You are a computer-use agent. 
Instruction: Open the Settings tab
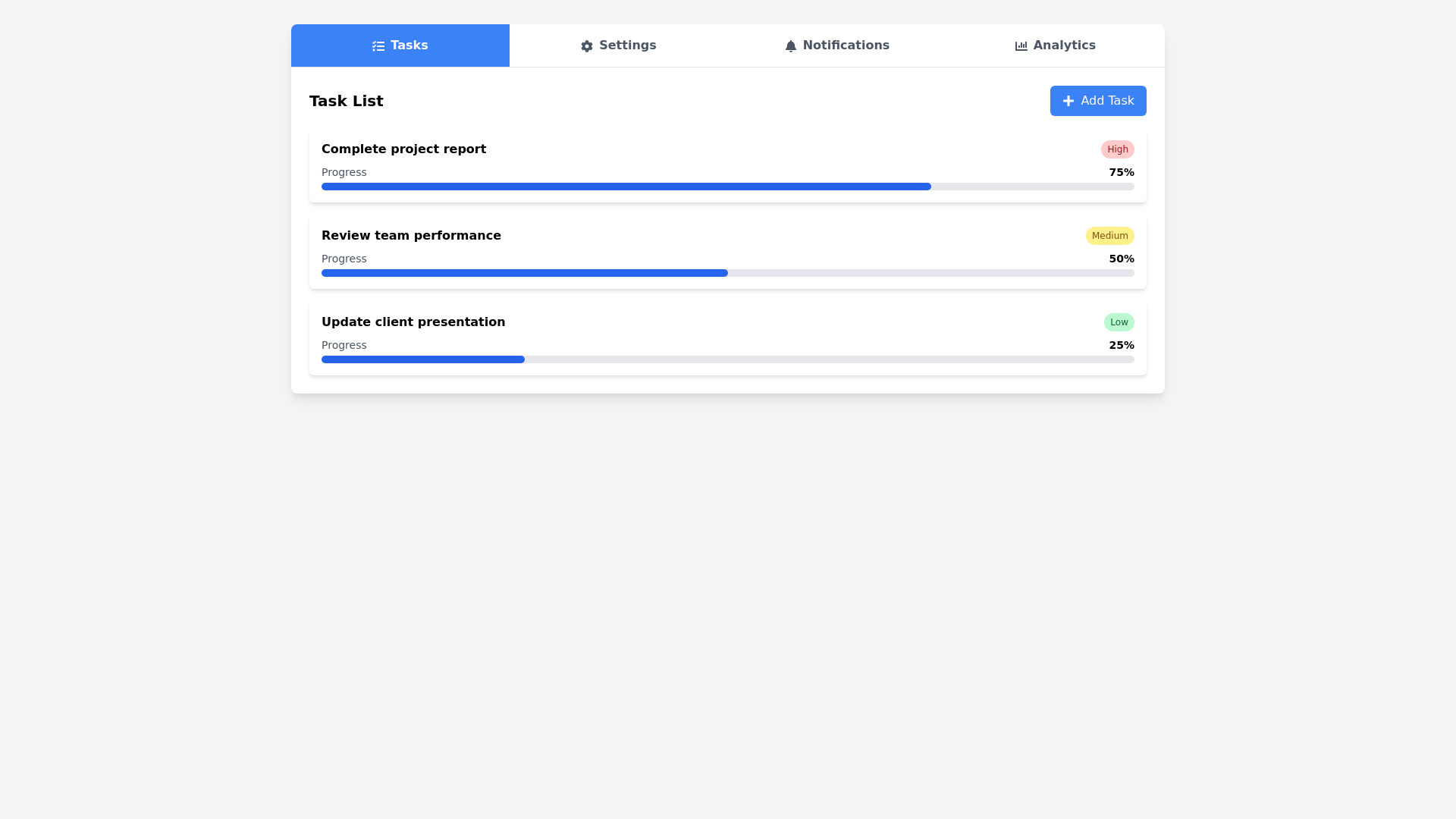(619, 45)
